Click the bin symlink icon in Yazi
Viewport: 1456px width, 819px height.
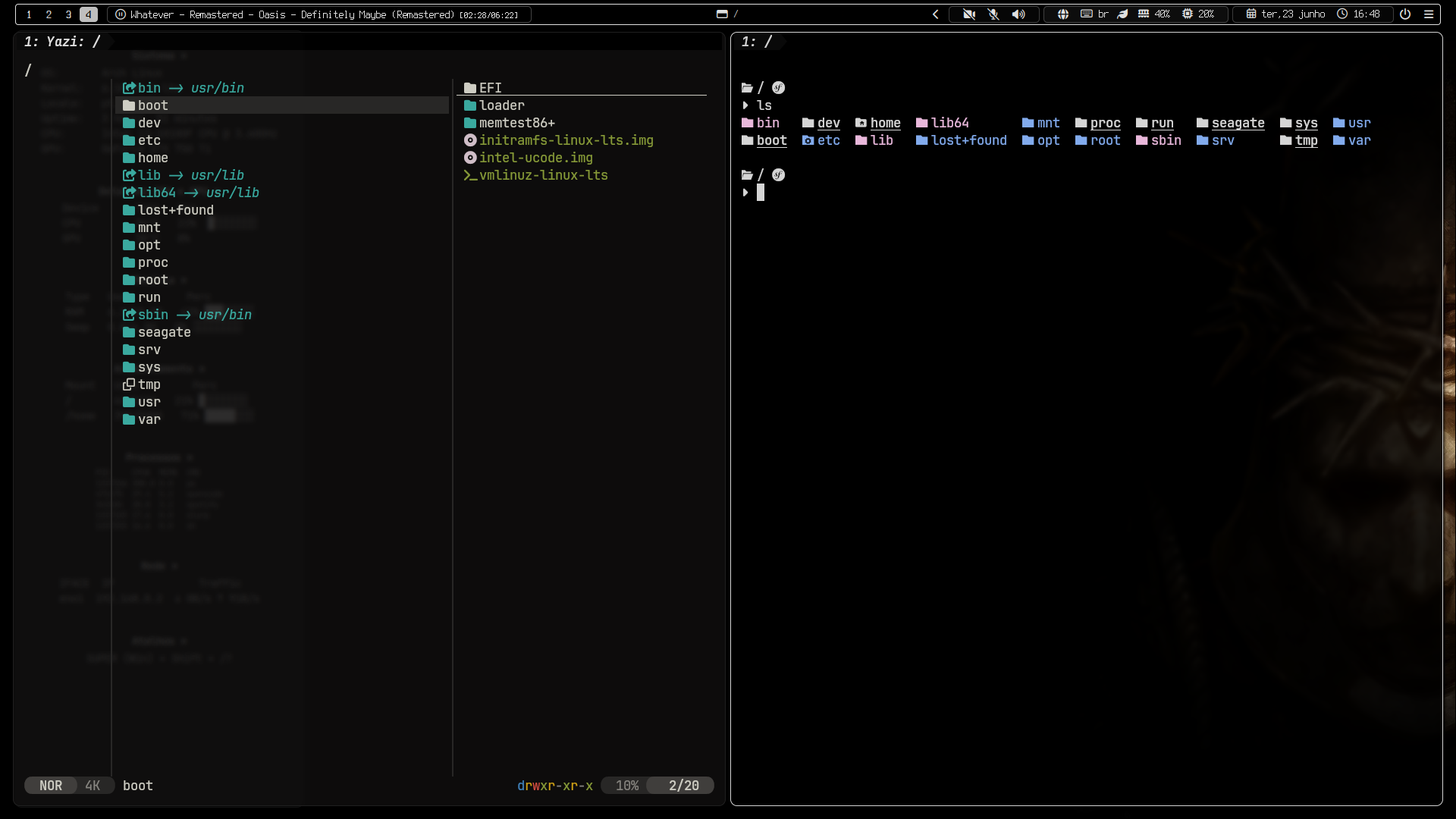[x=129, y=88]
